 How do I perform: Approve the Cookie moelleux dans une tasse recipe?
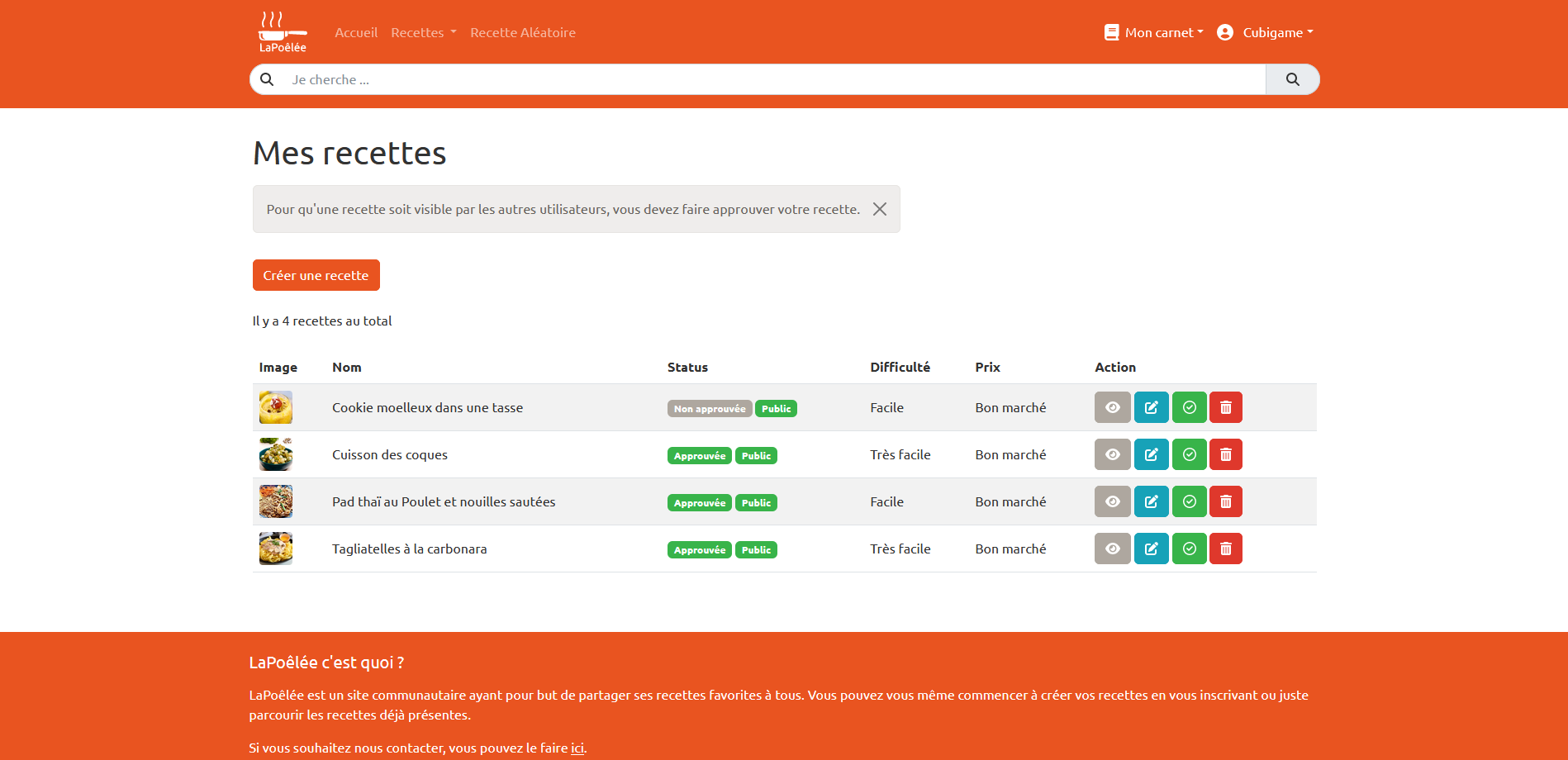(x=1189, y=407)
